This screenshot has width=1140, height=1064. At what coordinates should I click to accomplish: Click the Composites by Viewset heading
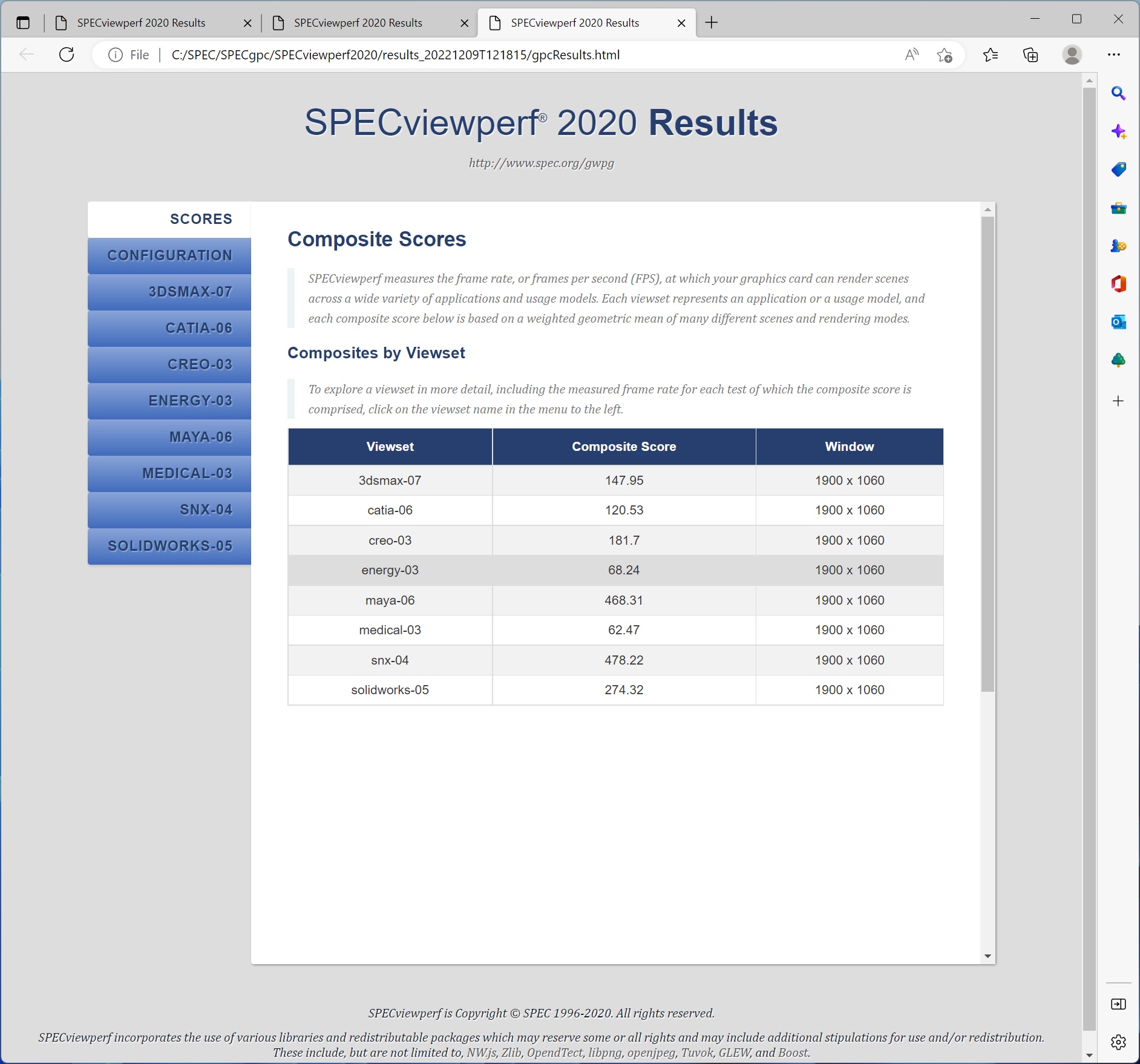pyautogui.click(x=376, y=353)
